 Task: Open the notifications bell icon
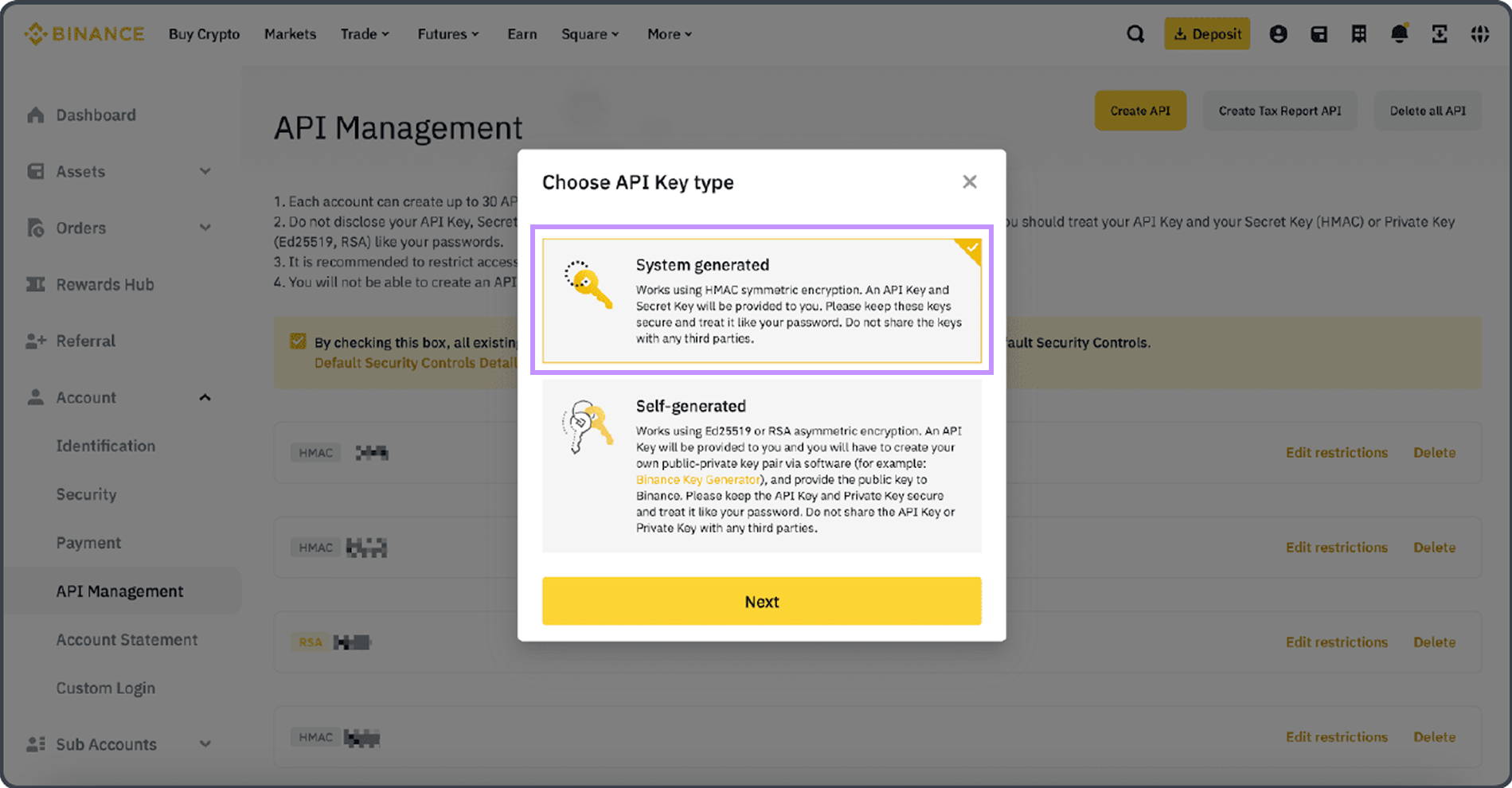[1399, 33]
